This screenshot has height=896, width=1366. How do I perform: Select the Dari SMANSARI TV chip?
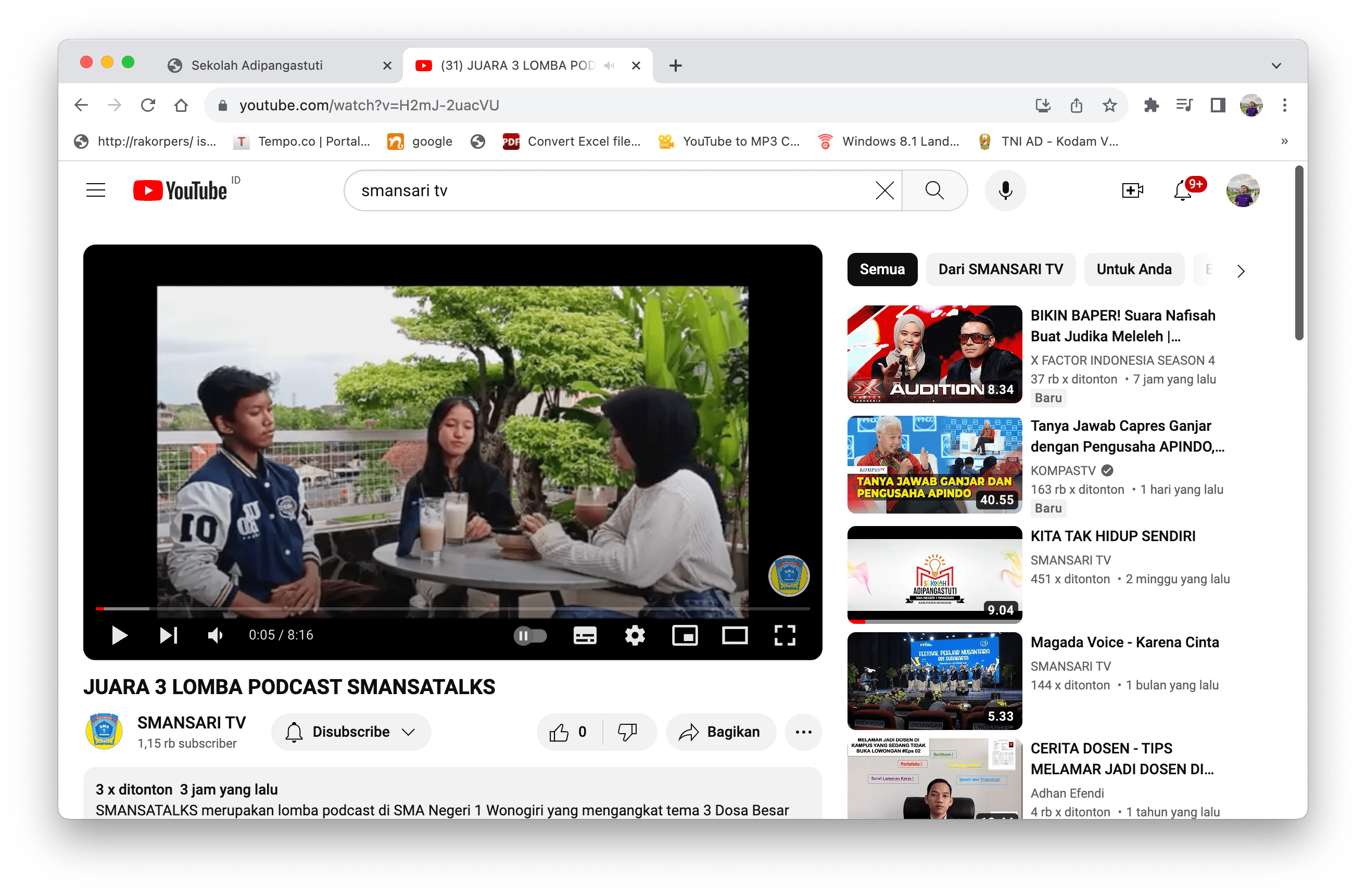(x=1001, y=270)
